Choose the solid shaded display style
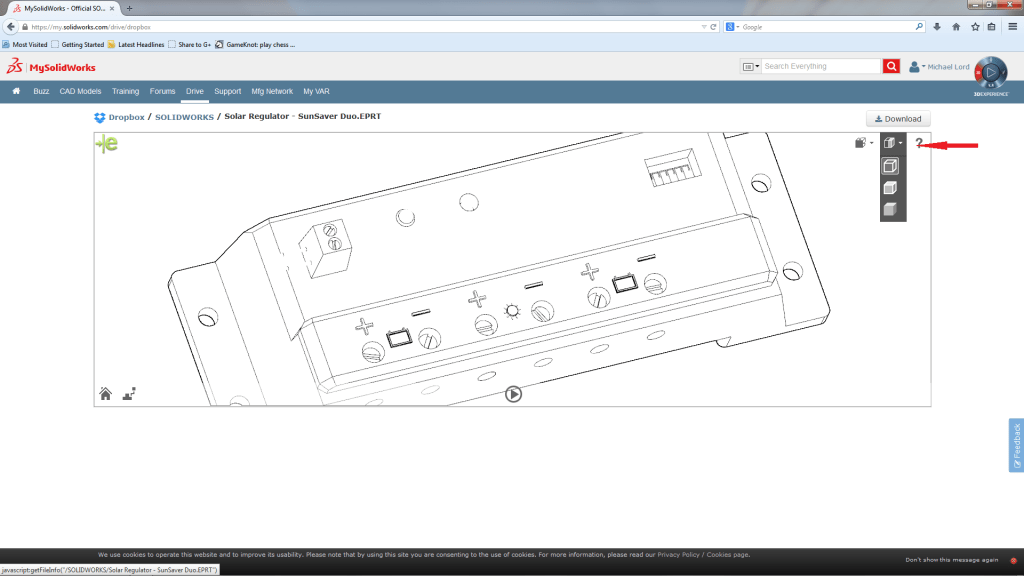The width and height of the screenshot is (1024, 576). tap(889, 210)
